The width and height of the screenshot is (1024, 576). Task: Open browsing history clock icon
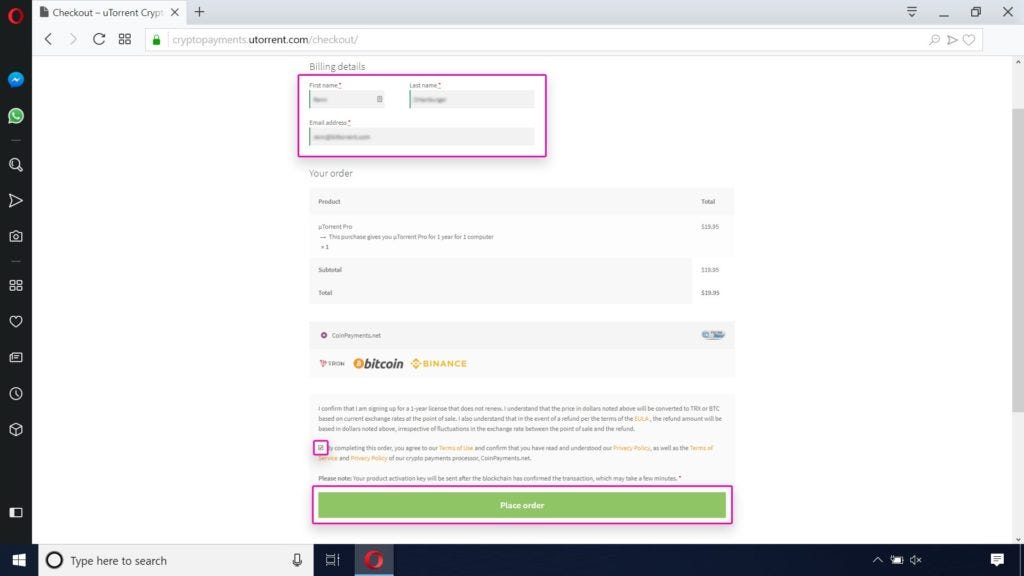point(16,394)
